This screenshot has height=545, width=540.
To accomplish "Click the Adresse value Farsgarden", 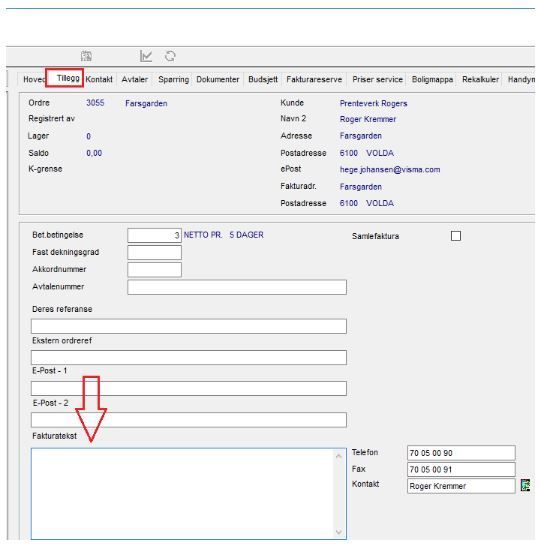I will pyautogui.click(x=360, y=136).
